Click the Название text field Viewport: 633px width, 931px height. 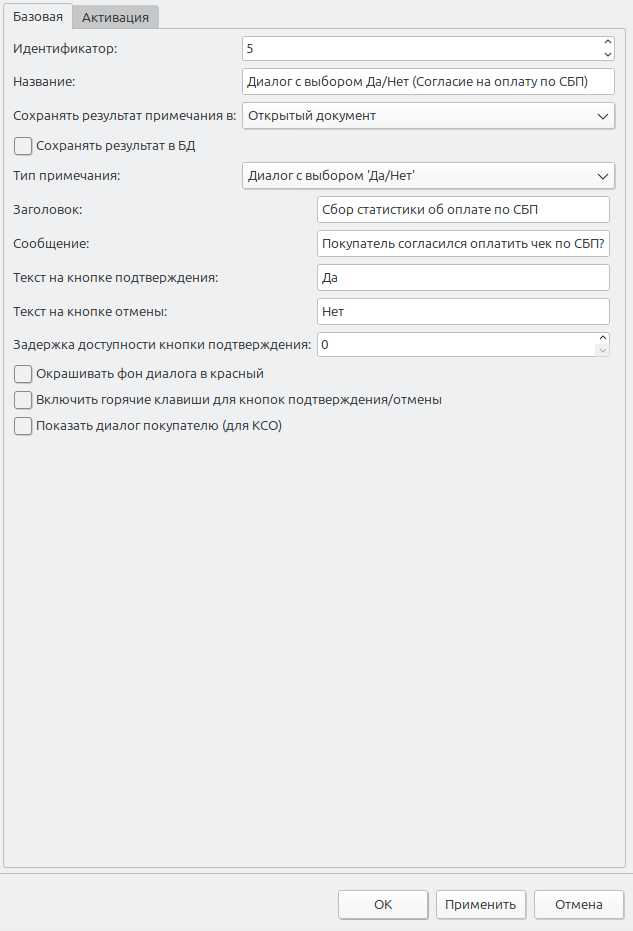(x=428, y=82)
